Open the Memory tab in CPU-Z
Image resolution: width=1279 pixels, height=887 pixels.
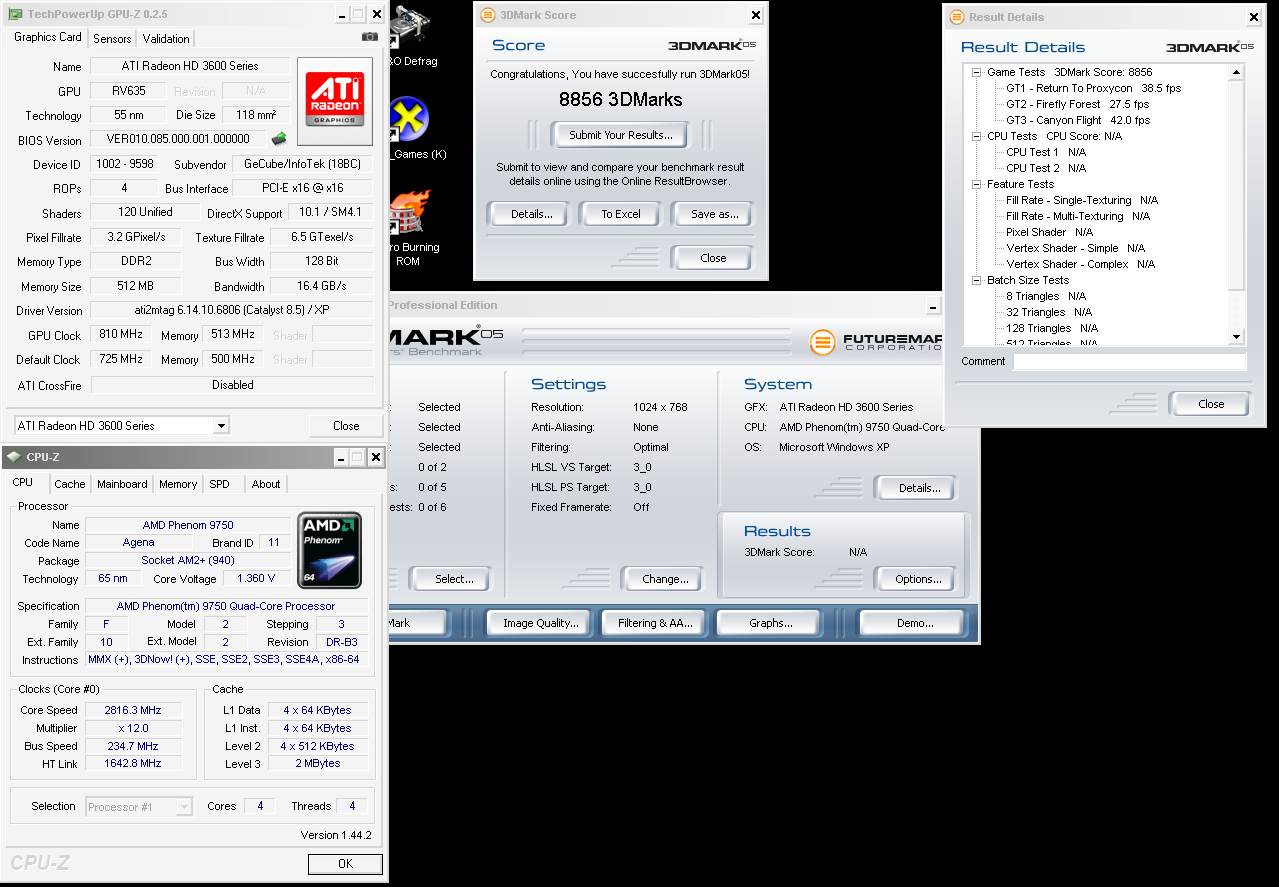point(178,484)
